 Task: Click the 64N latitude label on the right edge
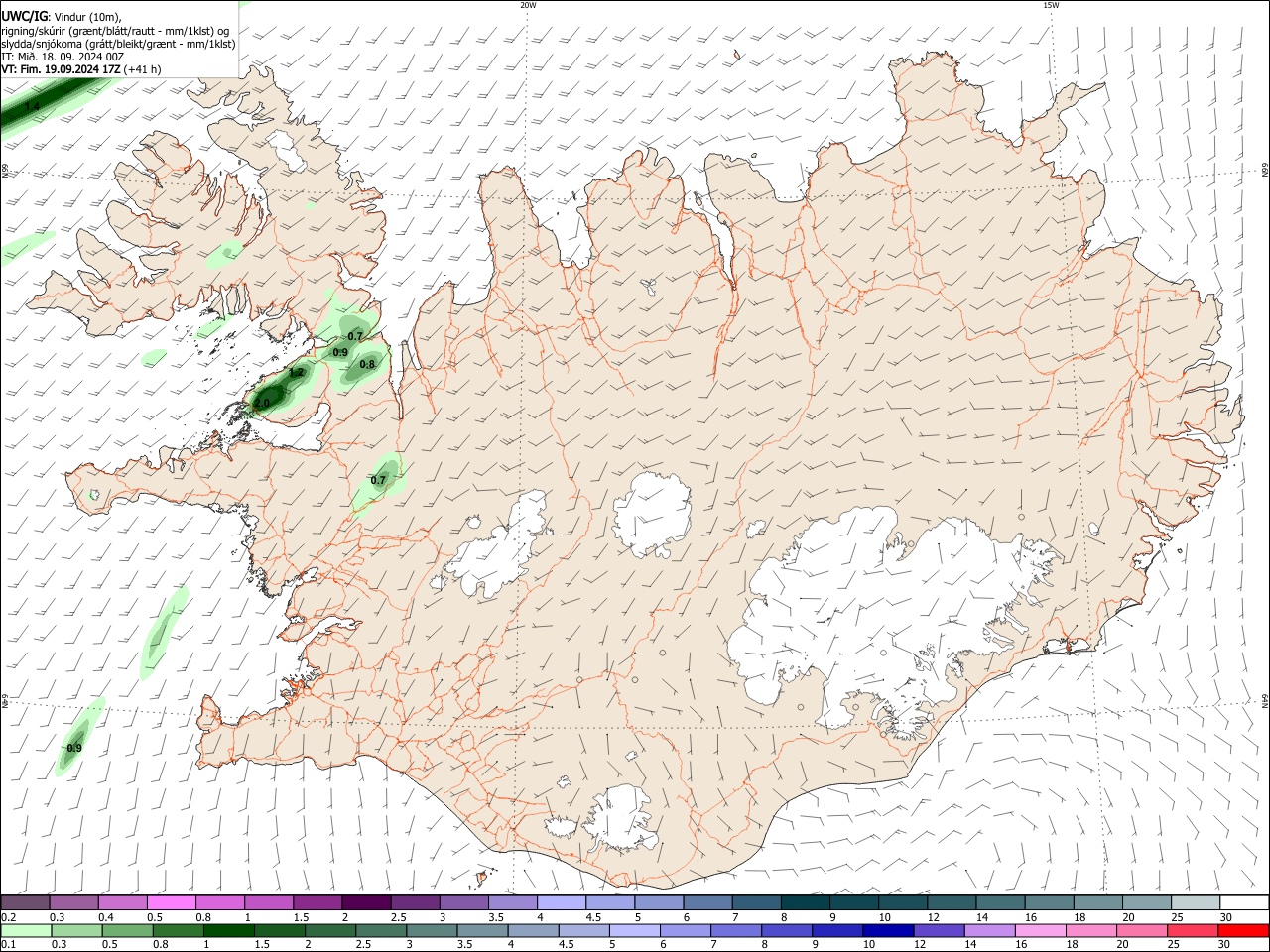pos(1264,700)
